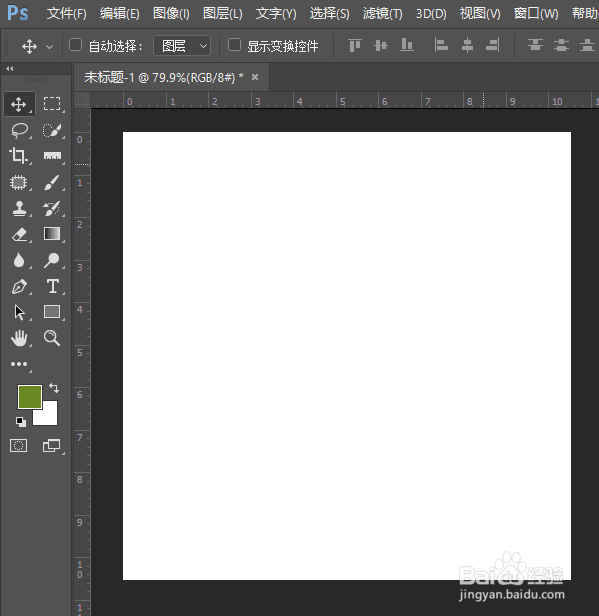Viewport: 599px width, 616px height.
Task: Open the 图像(I) menu
Action: coord(171,14)
